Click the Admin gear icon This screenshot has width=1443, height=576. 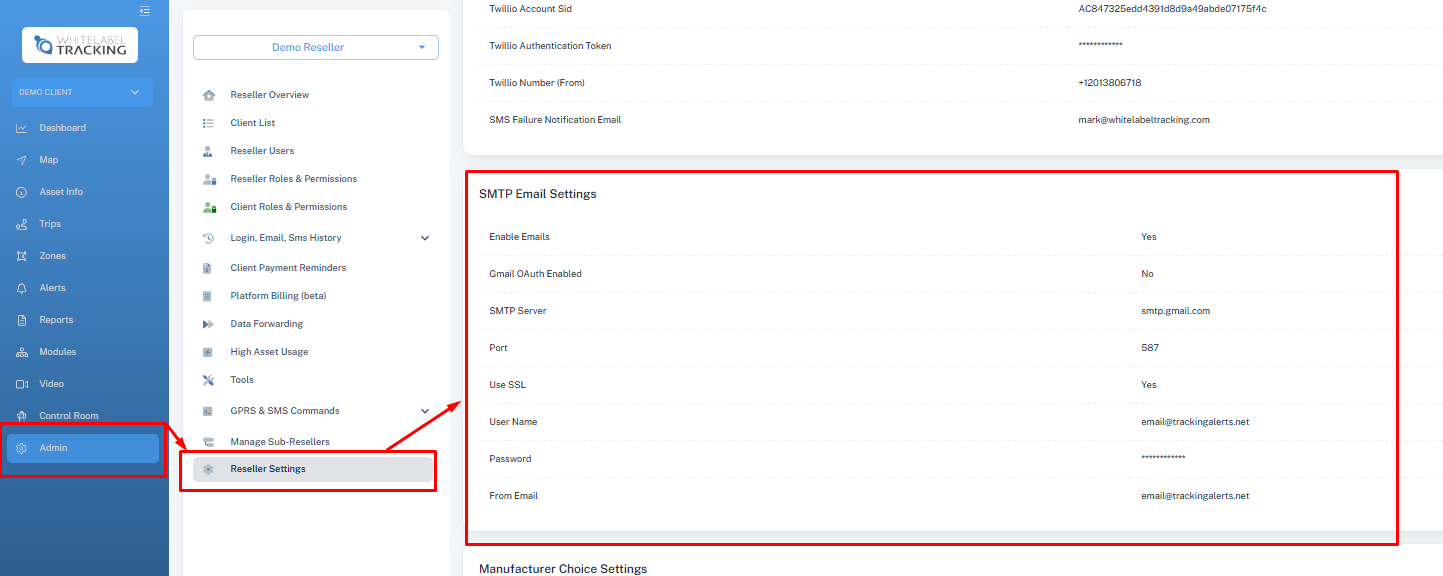click(x=22, y=448)
